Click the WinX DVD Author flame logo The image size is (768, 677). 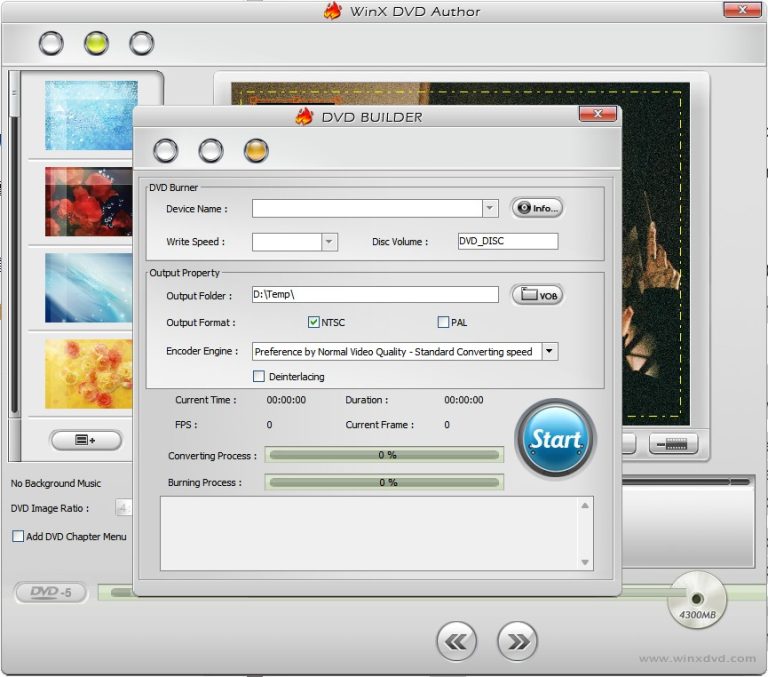[x=333, y=11]
